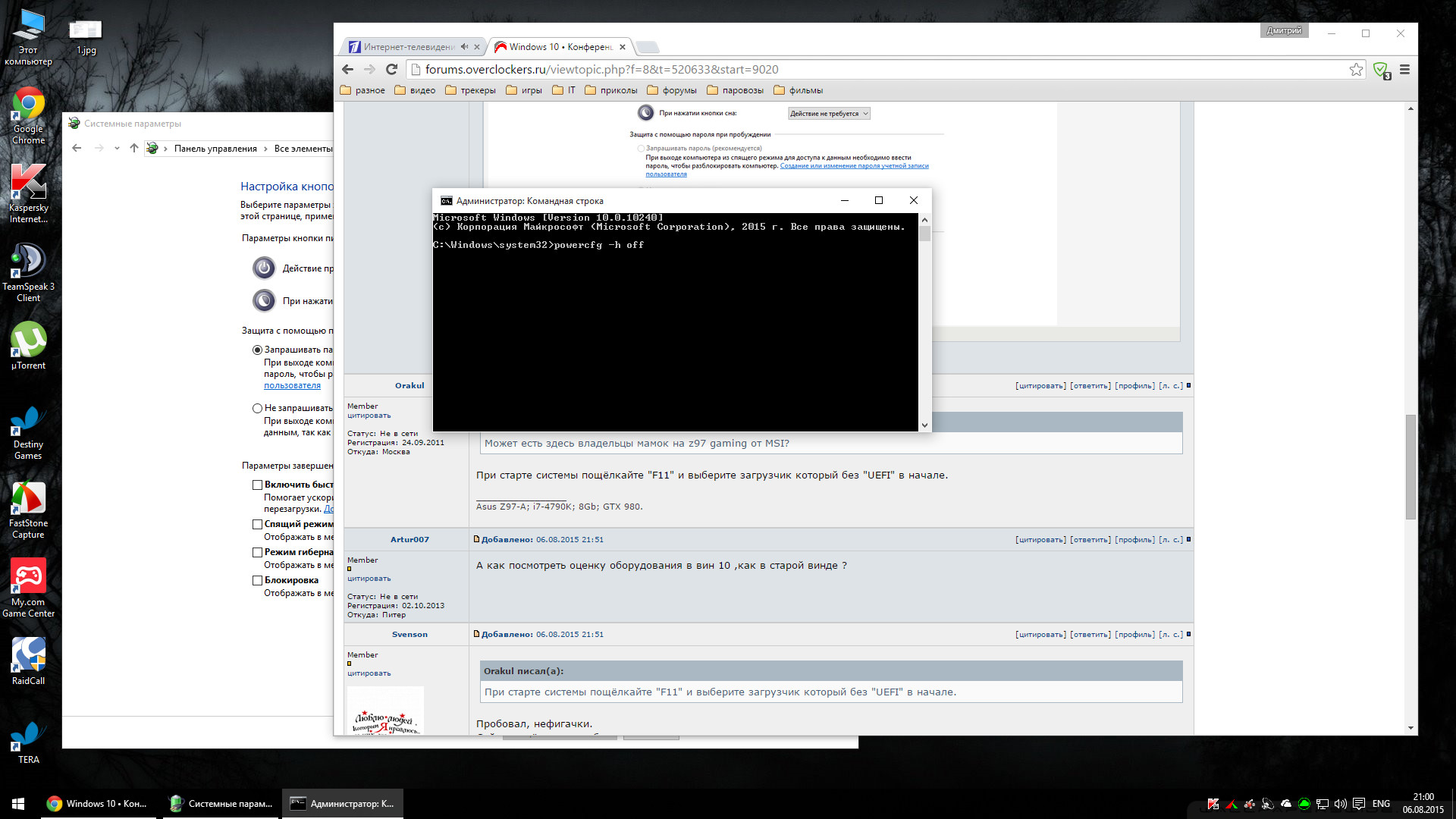Expand Действие не требуется dropdown
Viewport: 1456px width, 819px height.
click(x=829, y=114)
